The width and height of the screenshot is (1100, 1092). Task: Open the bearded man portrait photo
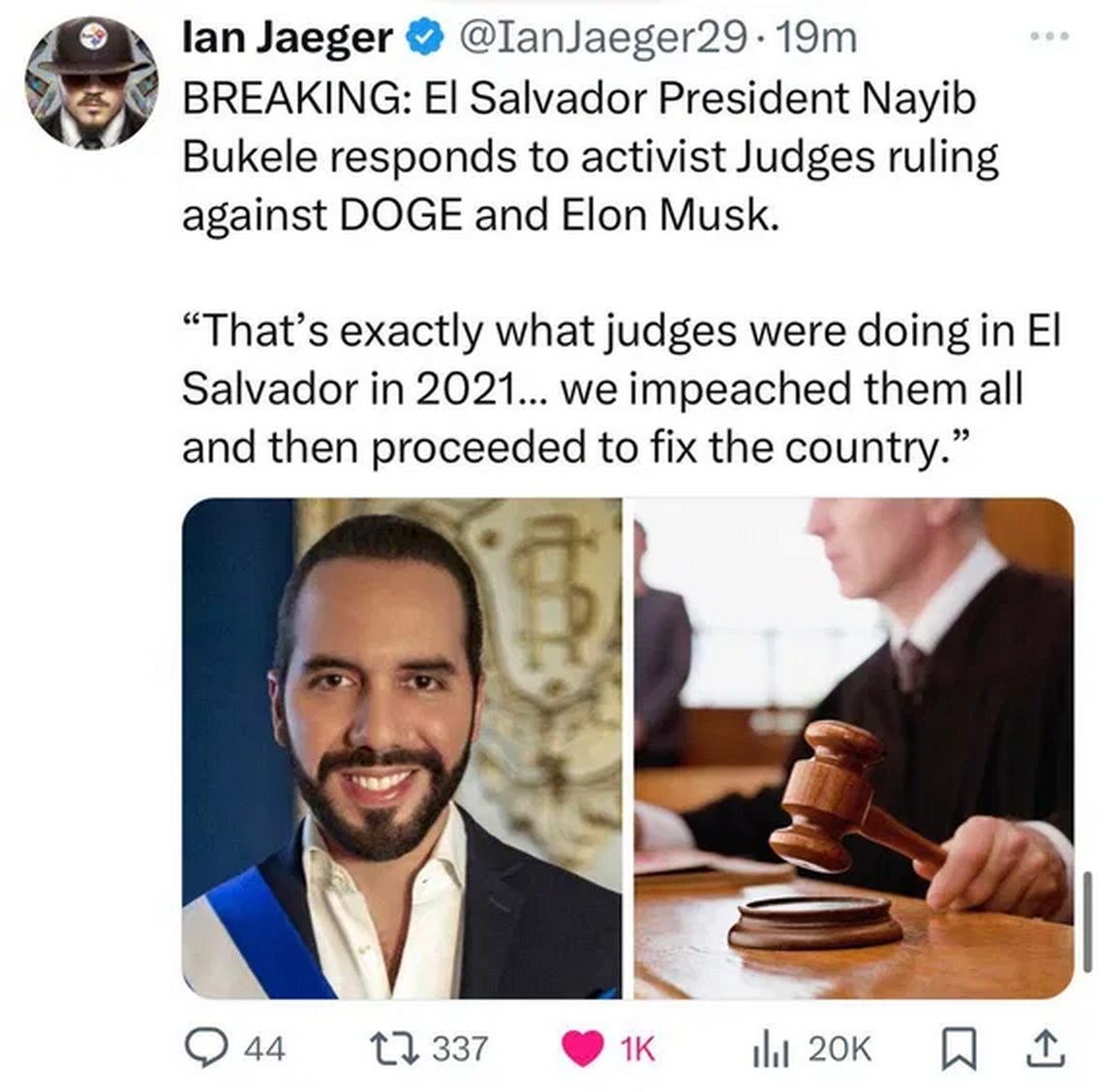coord(401,748)
